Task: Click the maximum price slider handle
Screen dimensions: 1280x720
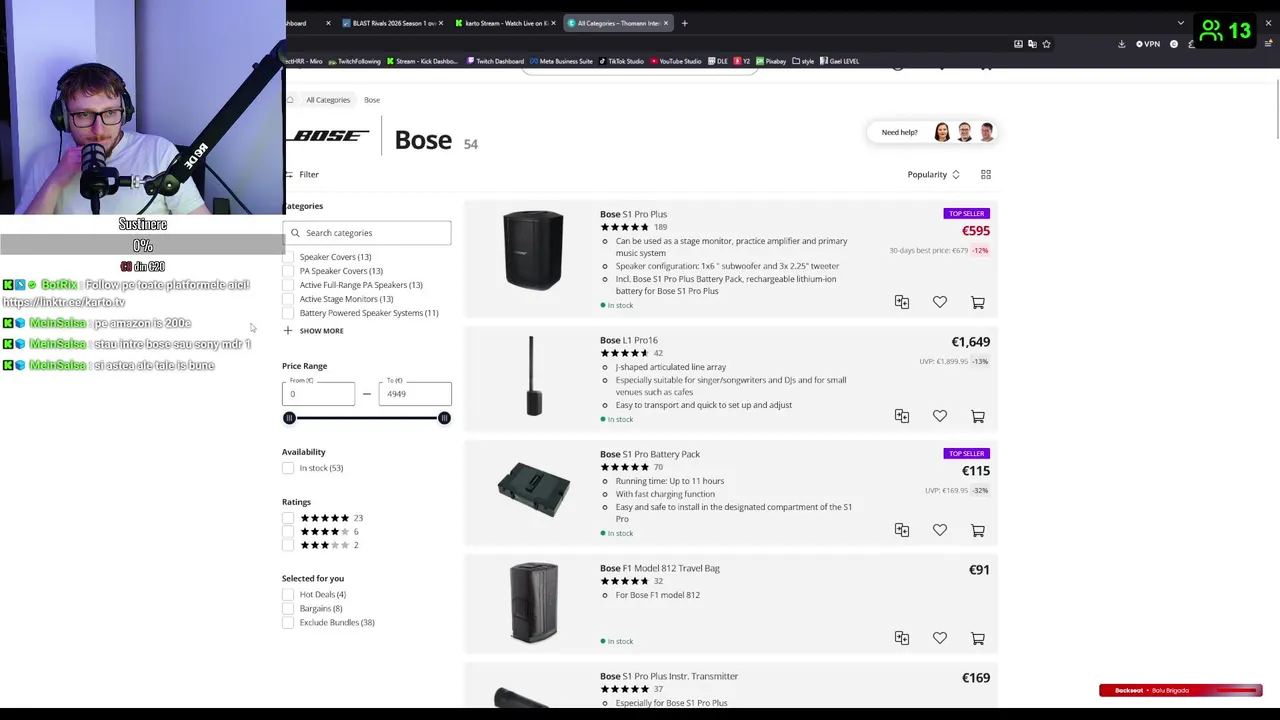Action: [444, 418]
